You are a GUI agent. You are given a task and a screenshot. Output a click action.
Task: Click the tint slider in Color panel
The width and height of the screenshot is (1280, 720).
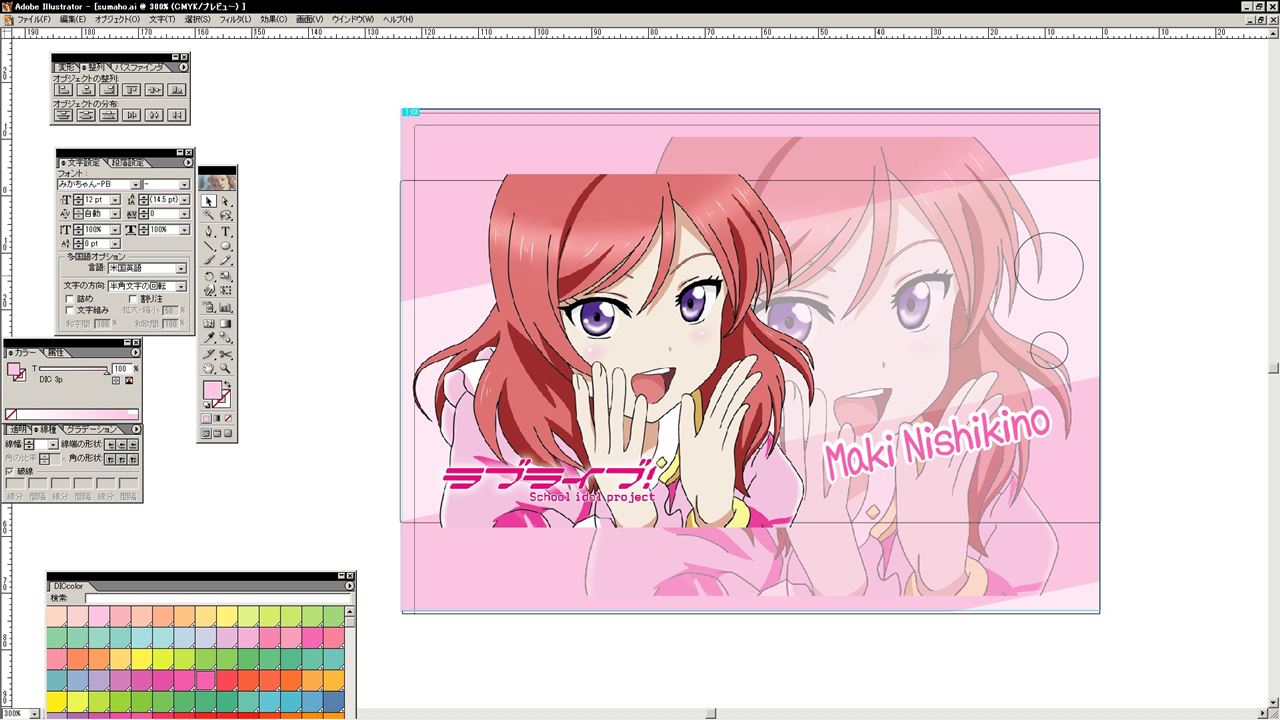point(73,369)
